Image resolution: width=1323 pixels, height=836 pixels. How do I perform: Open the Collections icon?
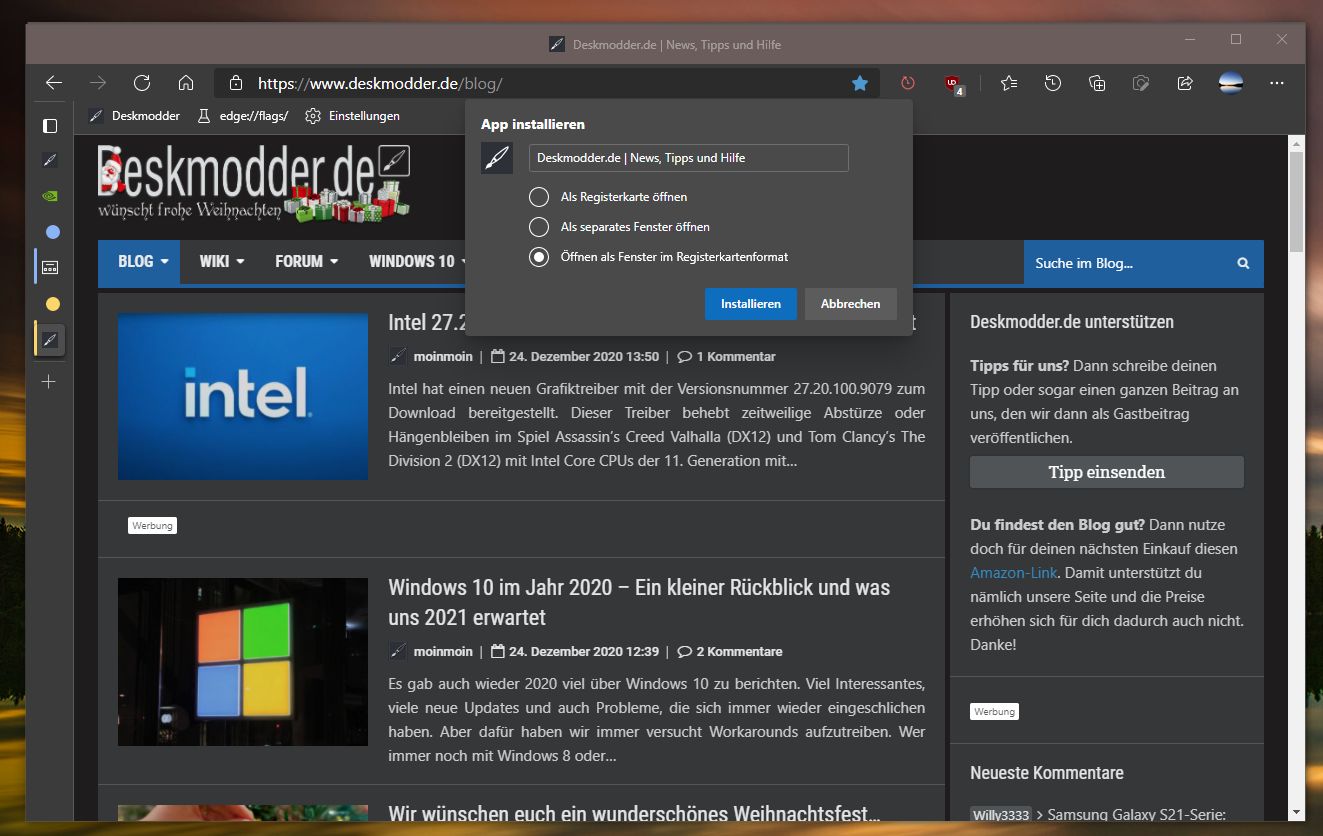tap(1097, 83)
